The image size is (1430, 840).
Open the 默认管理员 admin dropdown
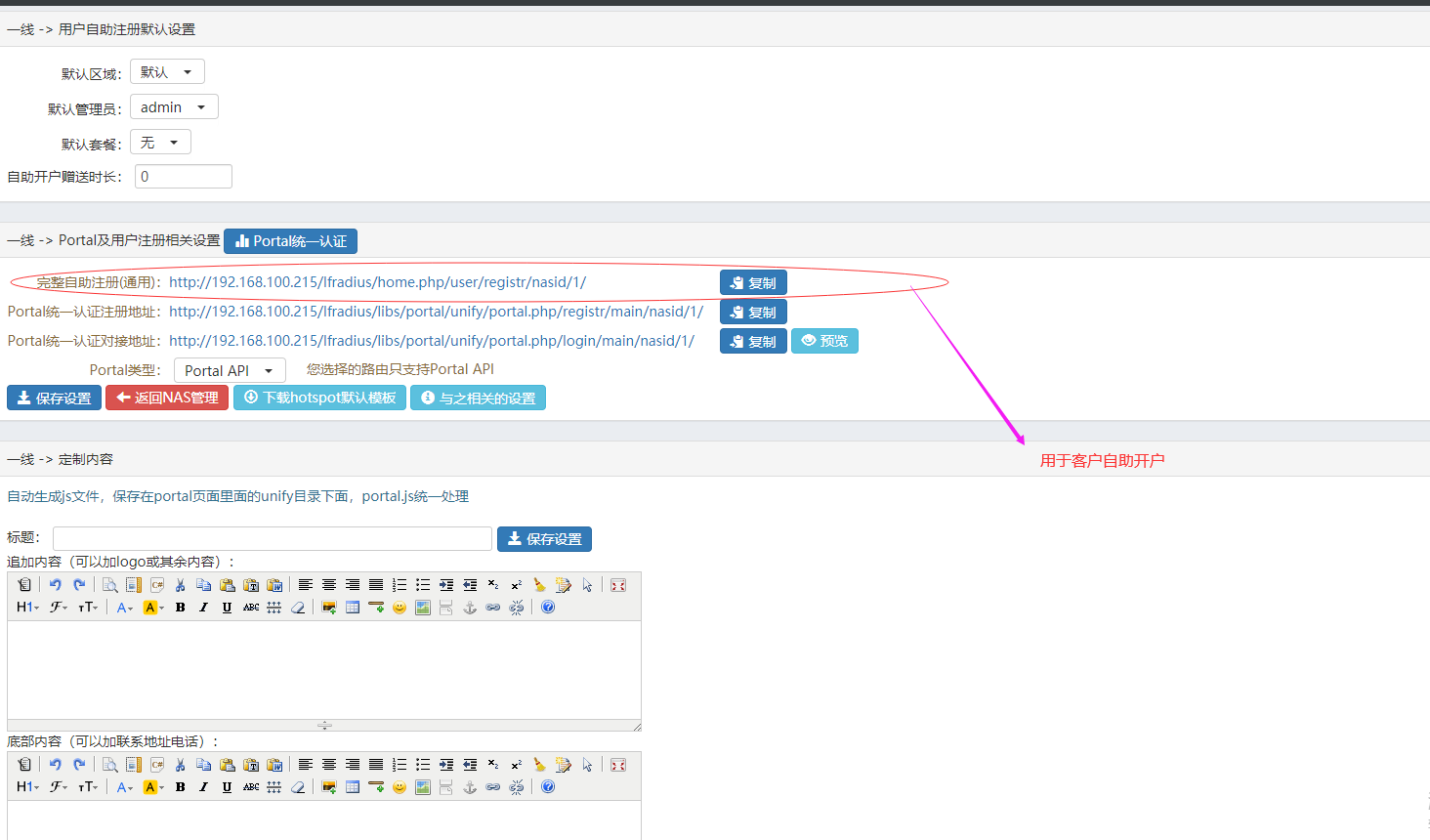pyautogui.click(x=174, y=107)
